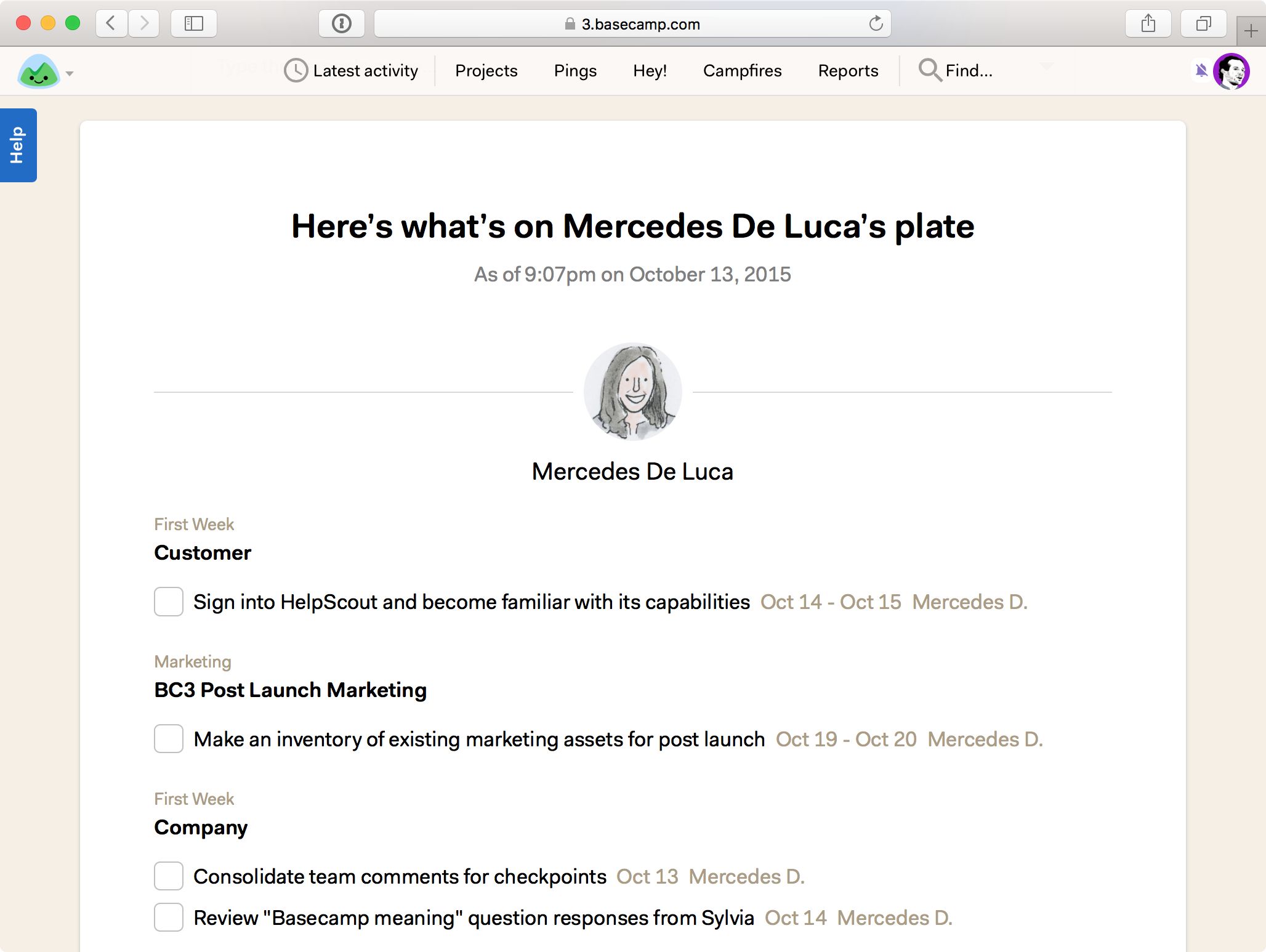Open the Hey! notifications menu
The width and height of the screenshot is (1266, 952).
[650, 71]
